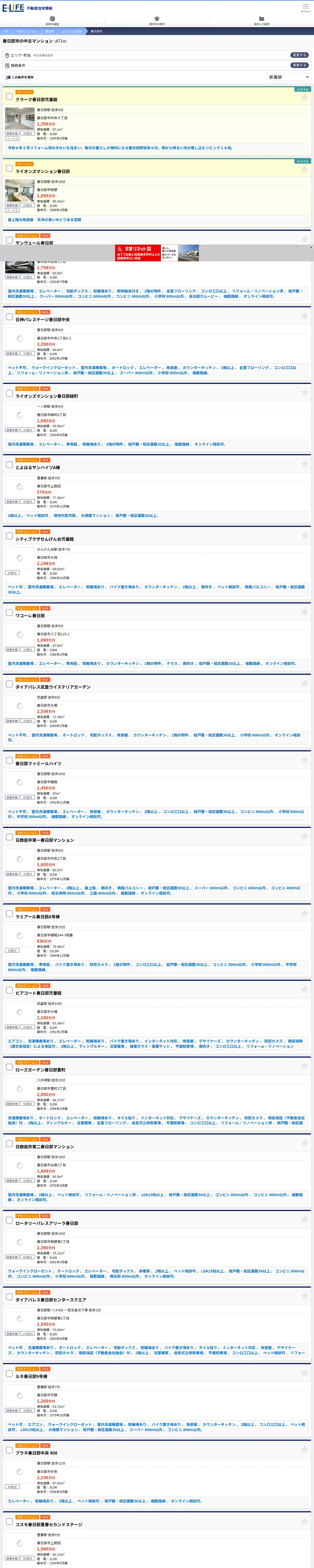Select 日神パレステージ春日部中央 checkbox
This screenshot has height=1568, width=314.
pos(9,316)
